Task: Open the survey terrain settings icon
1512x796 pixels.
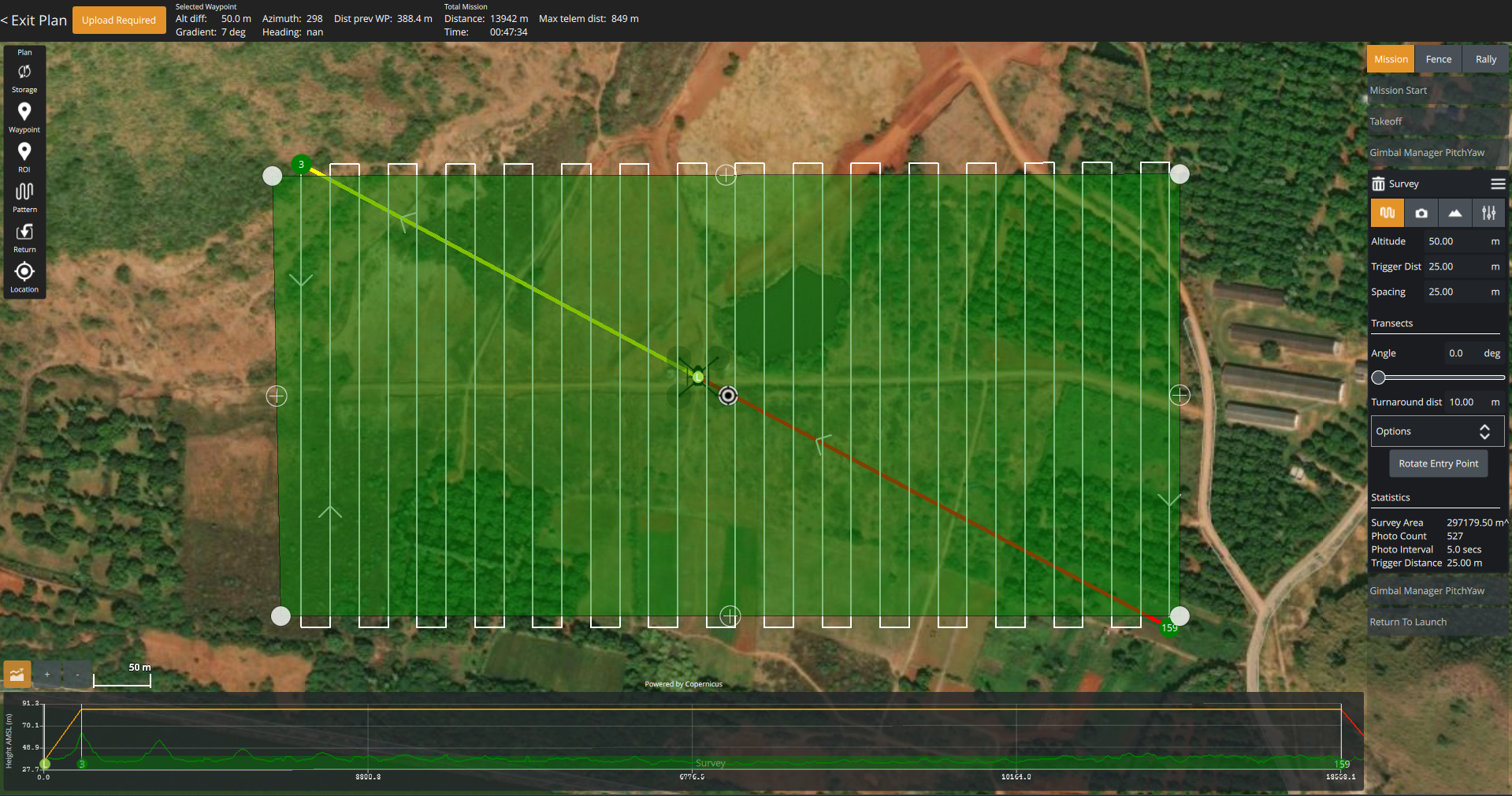Action: tap(1455, 213)
